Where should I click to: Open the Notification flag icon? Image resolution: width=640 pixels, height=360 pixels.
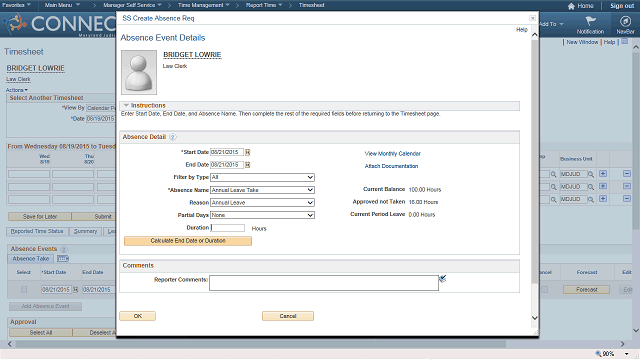[590, 21]
